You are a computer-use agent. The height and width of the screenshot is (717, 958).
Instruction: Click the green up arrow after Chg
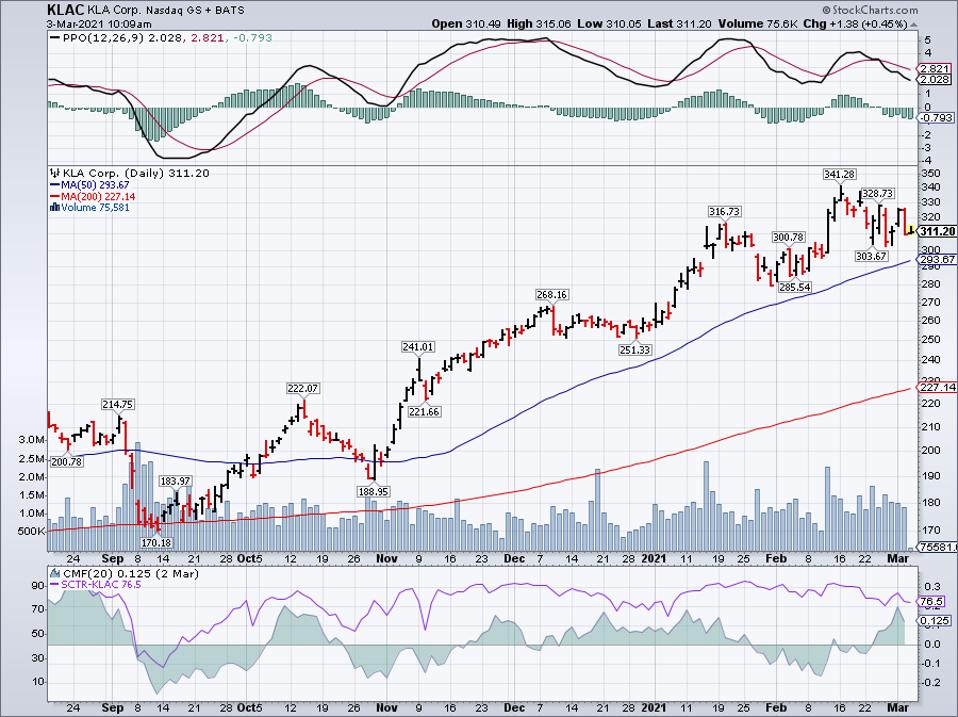pyautogui.click(x=913, y=24)
